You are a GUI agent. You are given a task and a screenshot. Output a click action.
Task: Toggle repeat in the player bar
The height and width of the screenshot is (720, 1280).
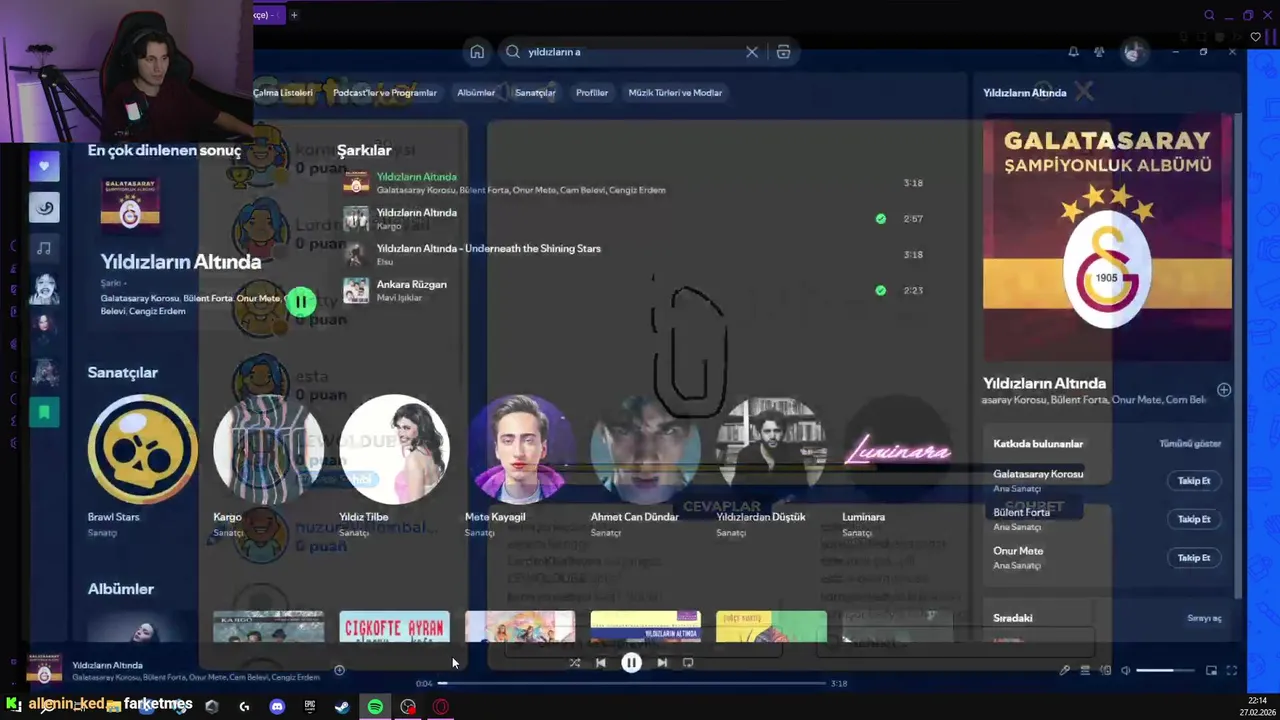click(688, 662)
